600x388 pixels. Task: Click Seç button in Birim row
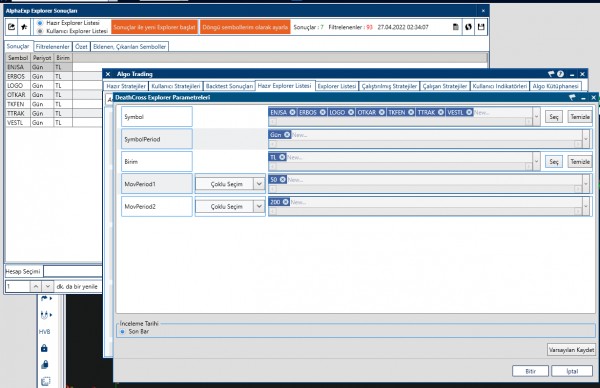point(554,161)
